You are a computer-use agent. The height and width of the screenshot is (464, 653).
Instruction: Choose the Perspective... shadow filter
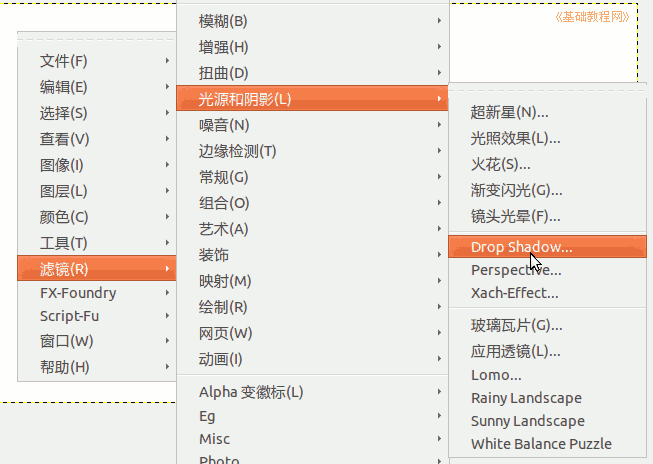click(x=547, y=270)
